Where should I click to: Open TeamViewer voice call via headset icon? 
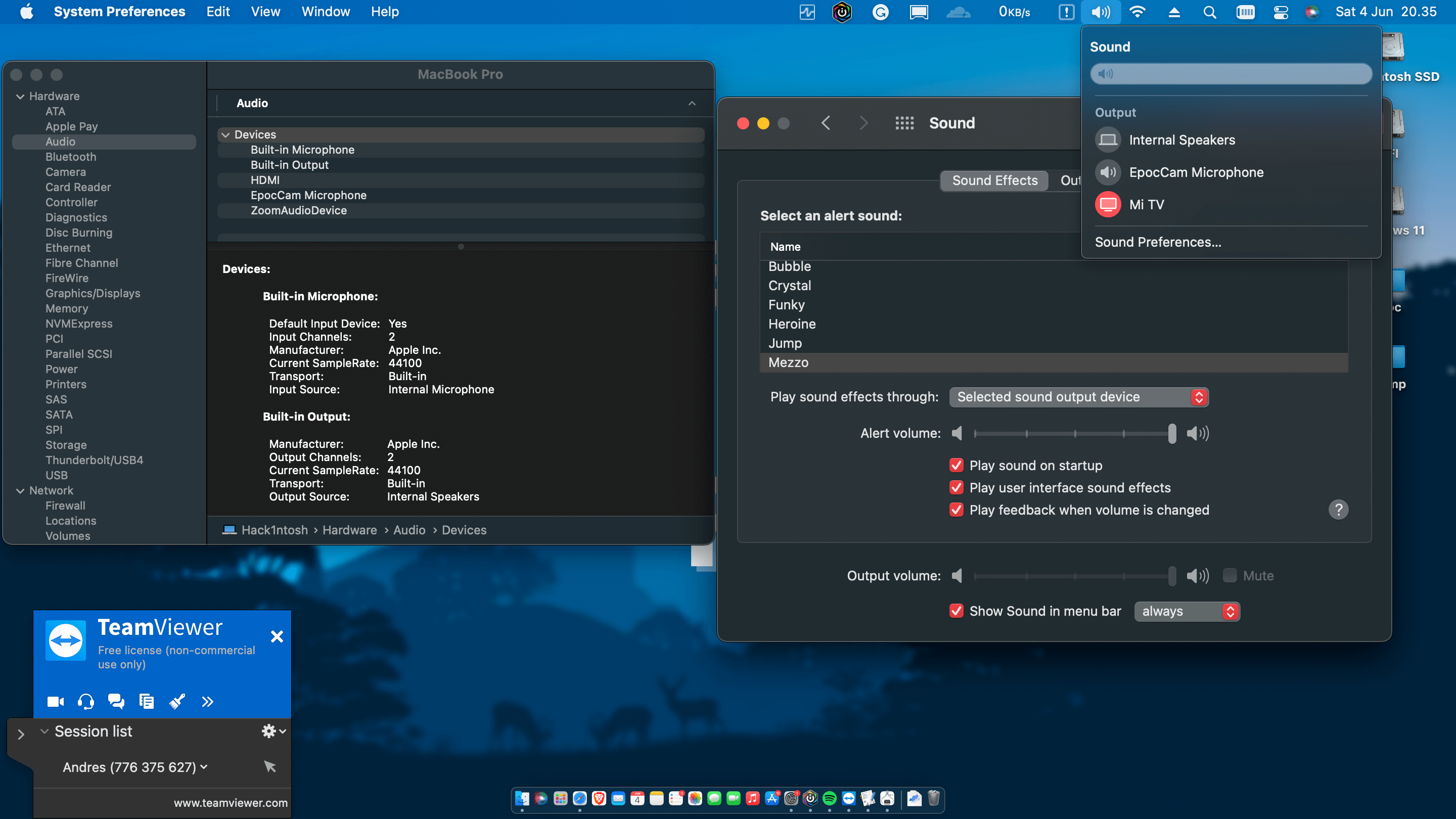pyautogui.click(x=86, y=701)
